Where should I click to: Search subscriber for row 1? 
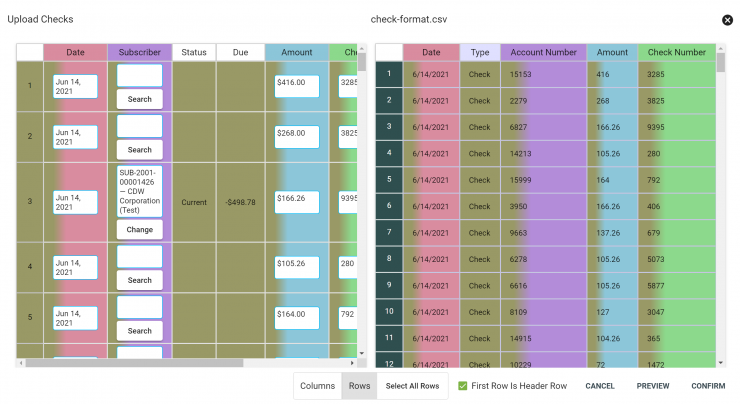pos(140,99)
